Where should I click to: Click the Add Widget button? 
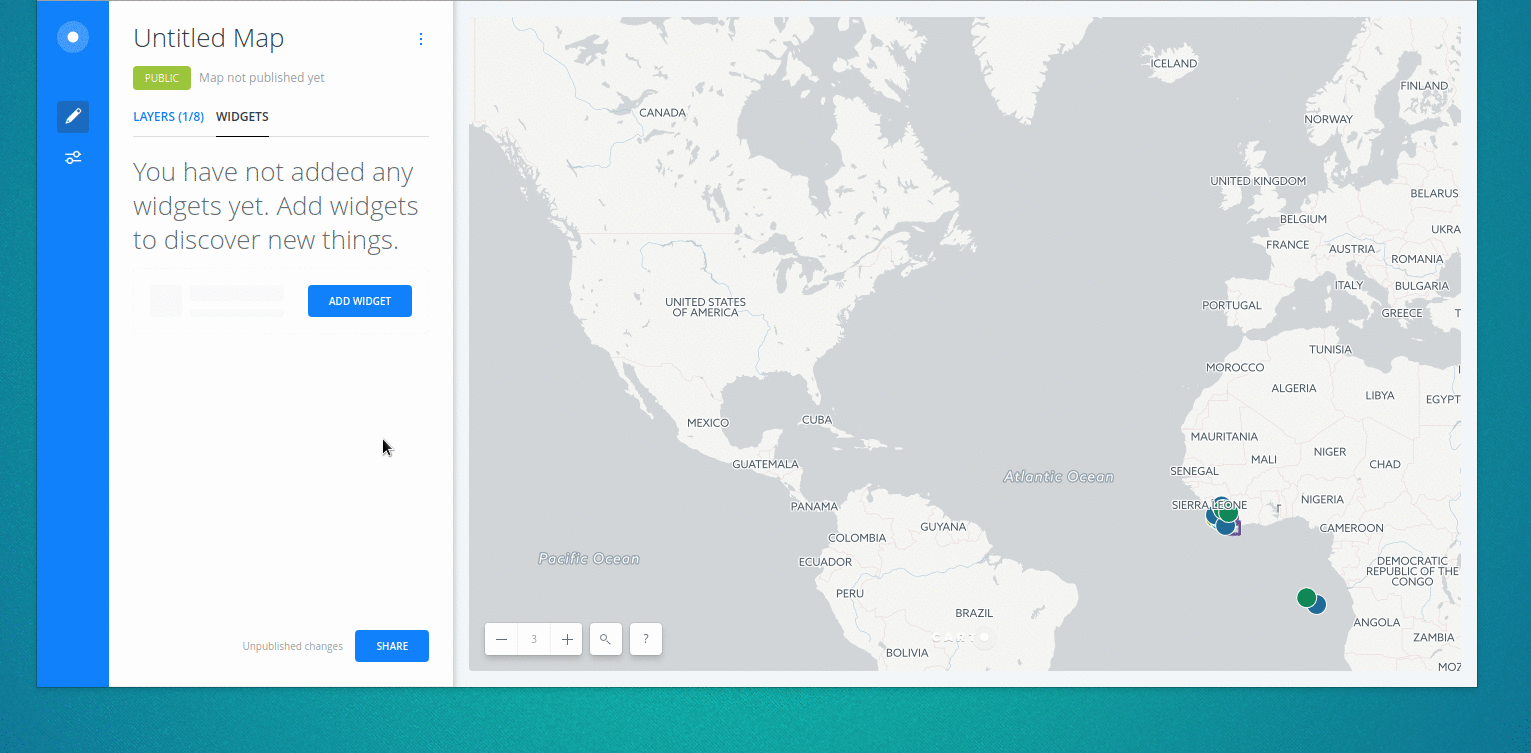point(360,301)
